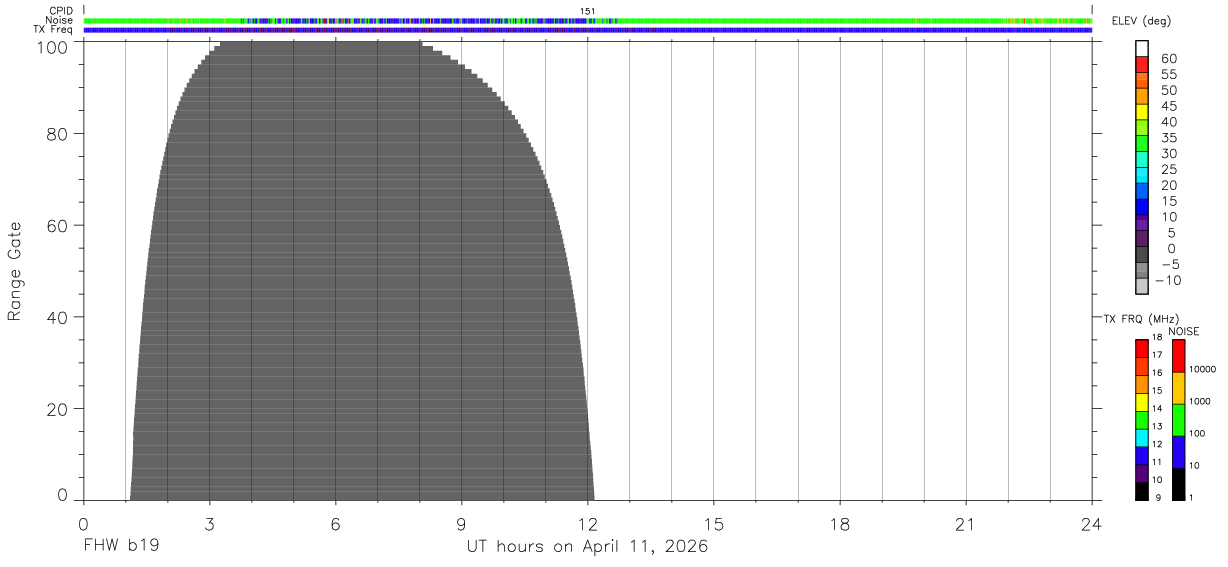Click the NOISE legend title
This screenshot has height=567, width=1228.
pos(1183,331)
